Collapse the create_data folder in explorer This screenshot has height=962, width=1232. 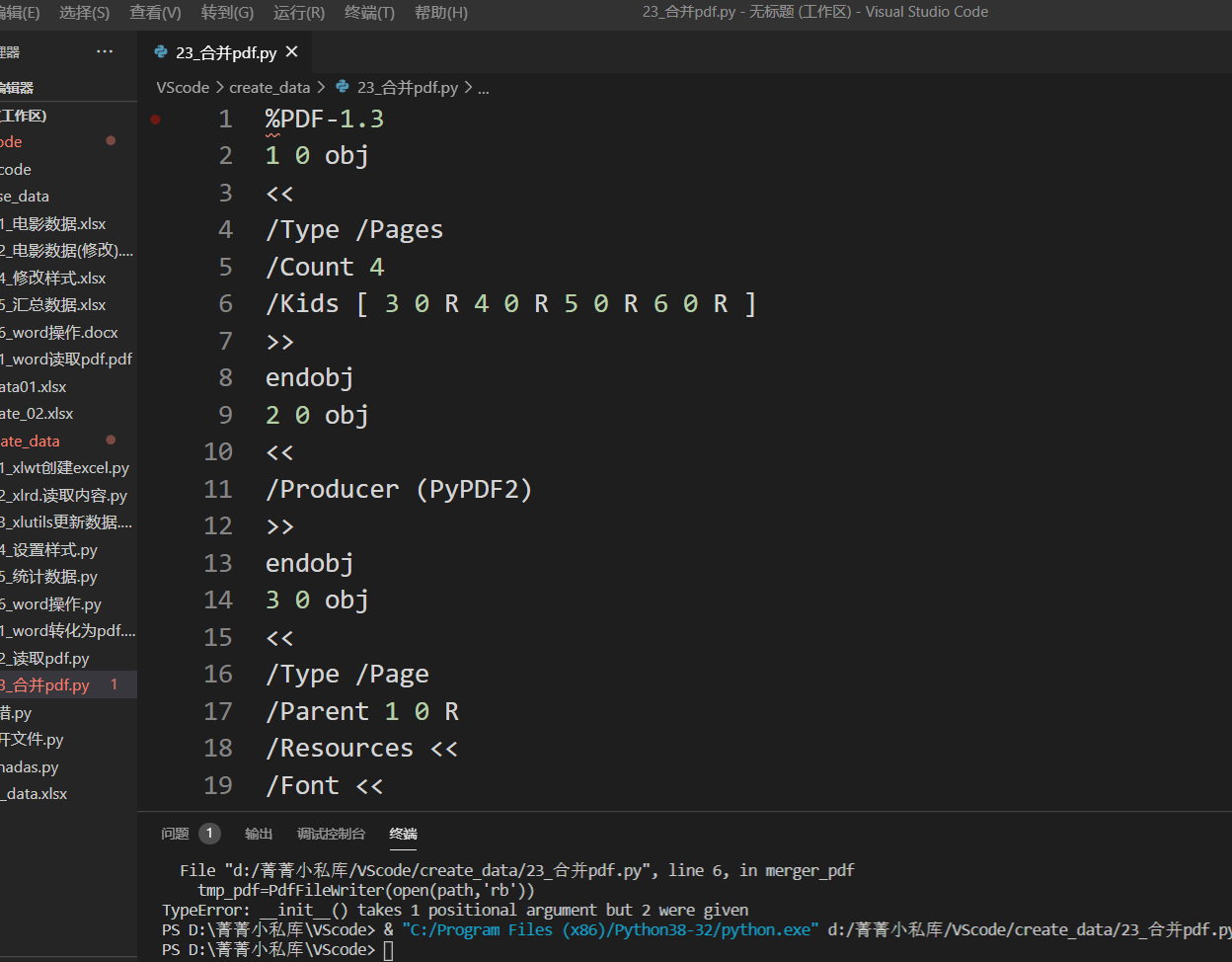pos(31,441)
